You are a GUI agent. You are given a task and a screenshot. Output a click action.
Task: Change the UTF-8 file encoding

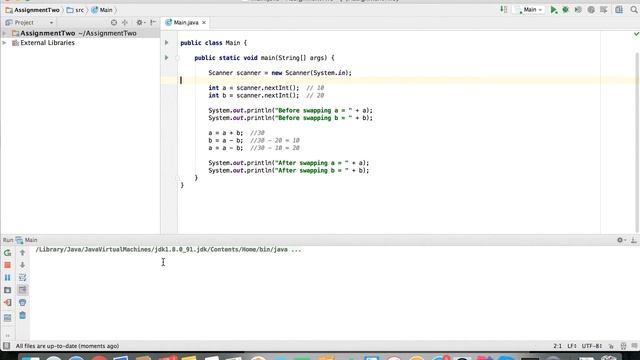(591, 346)
